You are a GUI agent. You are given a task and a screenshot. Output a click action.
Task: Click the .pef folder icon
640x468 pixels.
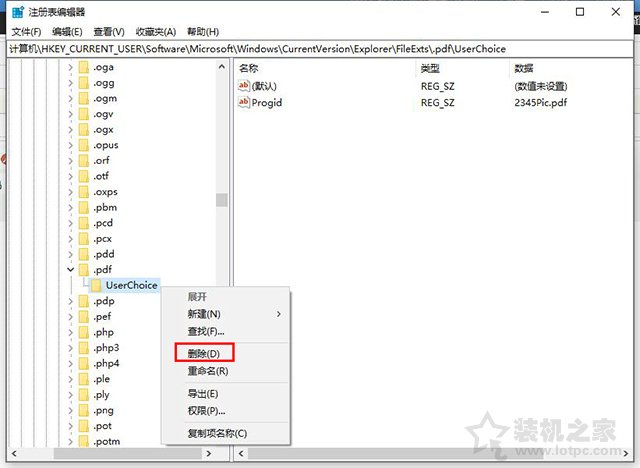point(84,317)
